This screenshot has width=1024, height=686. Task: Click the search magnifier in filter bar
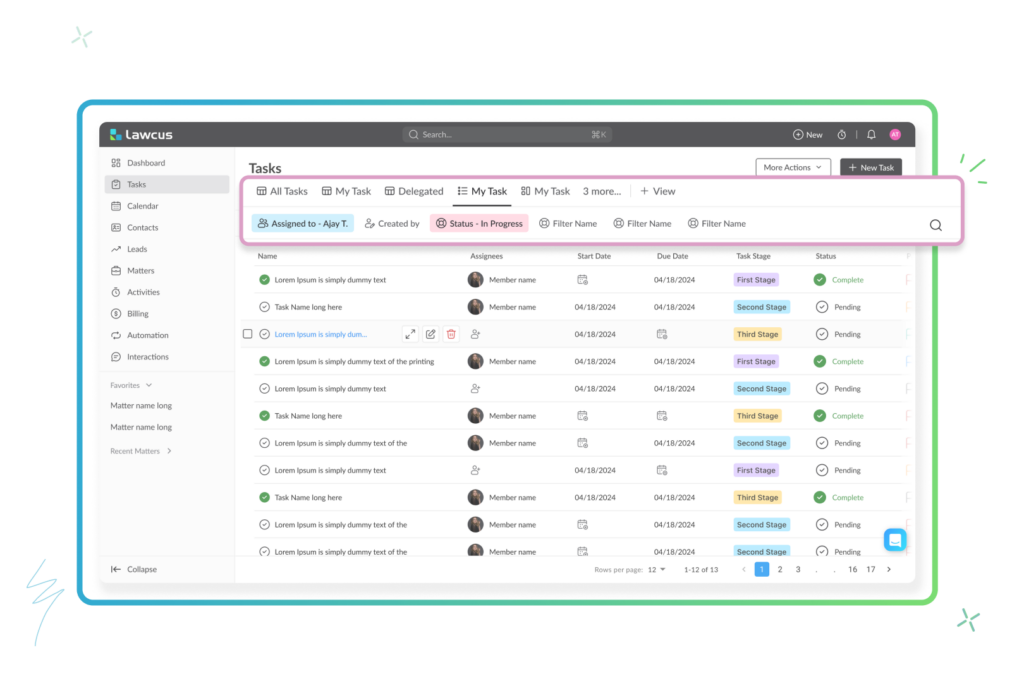936,225
